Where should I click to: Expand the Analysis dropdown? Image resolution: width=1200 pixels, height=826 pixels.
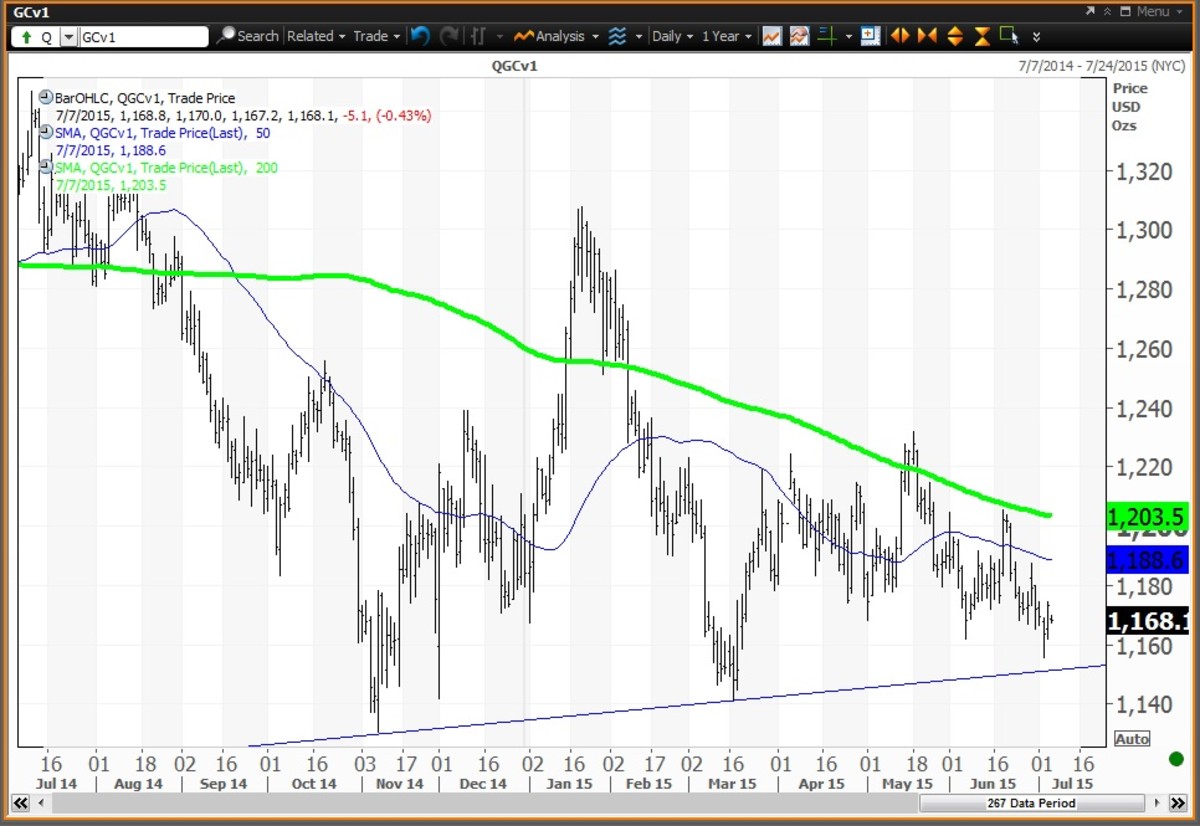pyautogui.click(x=556, y=36)
